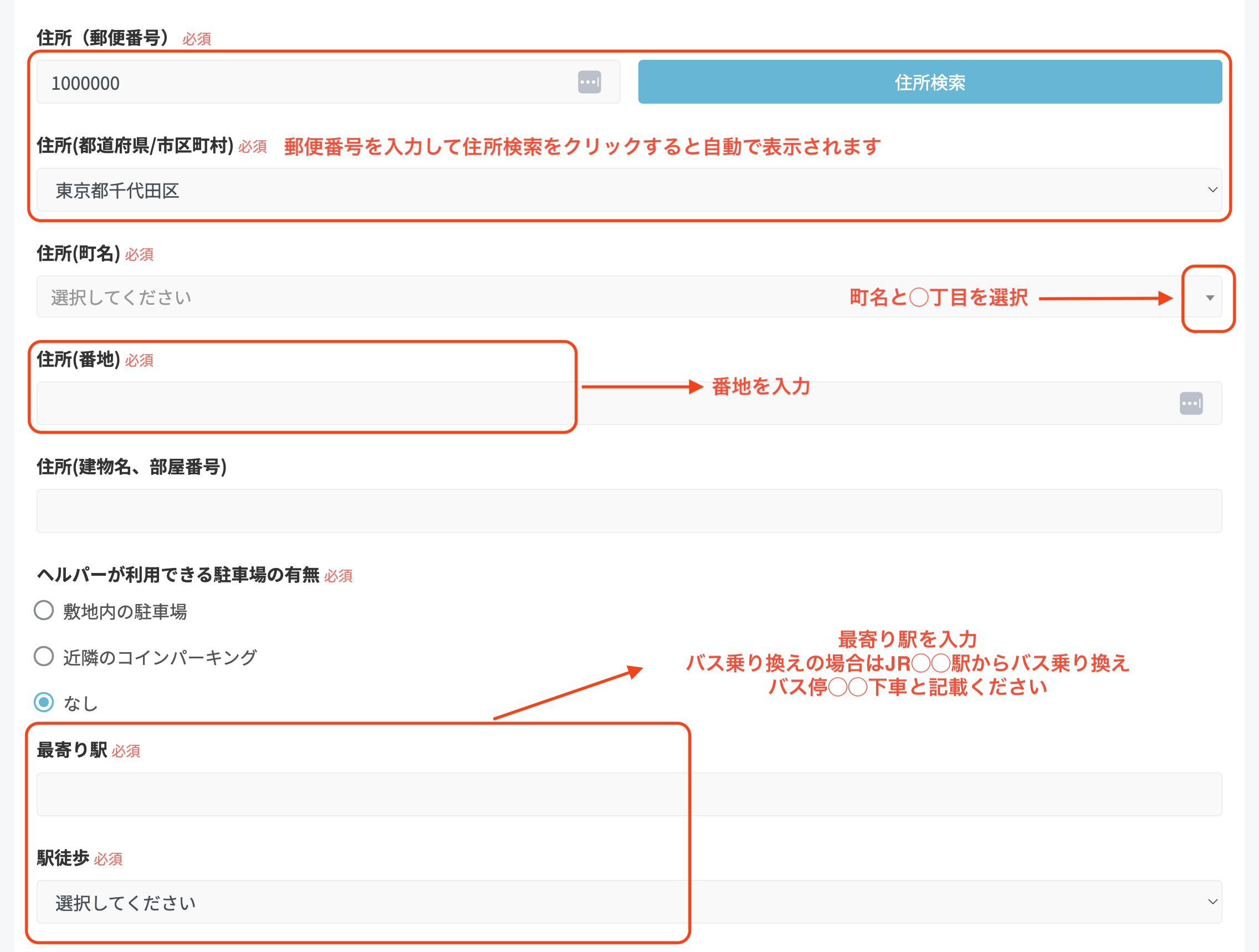Click the 必須 badge next to 住所（郵便番号）
This screenshot has width=1259, height=952.
coord(196,39)
